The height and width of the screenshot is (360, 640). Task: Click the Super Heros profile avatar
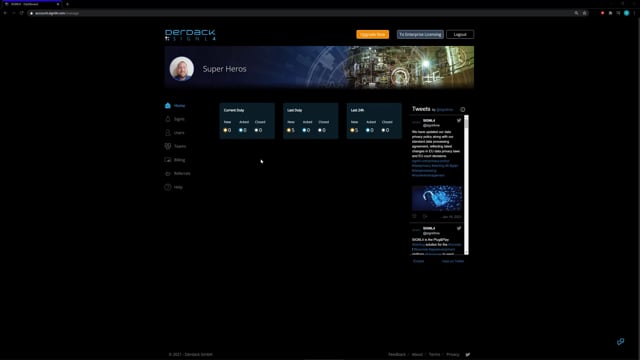[x=182, y=69]
